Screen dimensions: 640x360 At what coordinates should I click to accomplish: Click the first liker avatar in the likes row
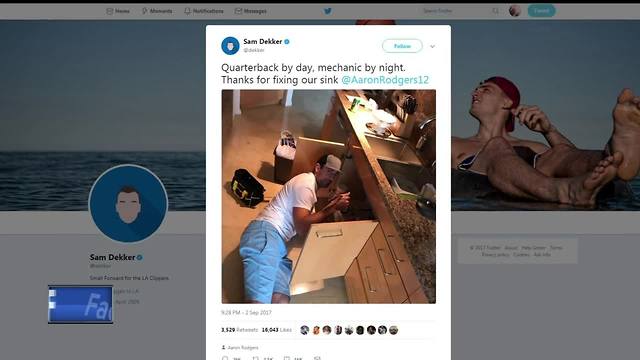click(304, 330)
